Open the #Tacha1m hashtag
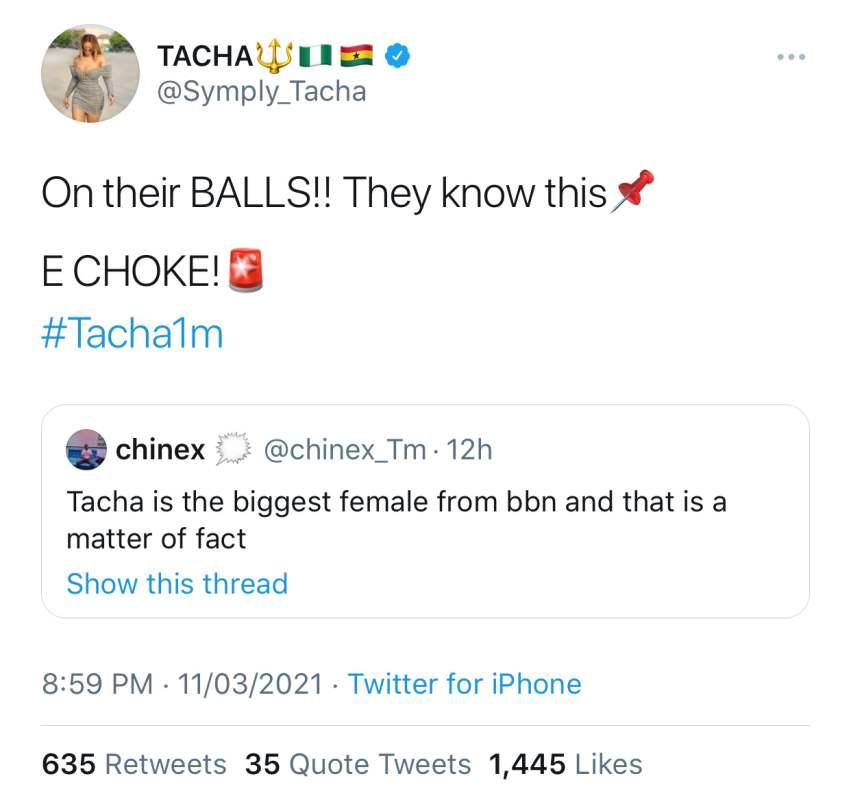 coord(132,333)
